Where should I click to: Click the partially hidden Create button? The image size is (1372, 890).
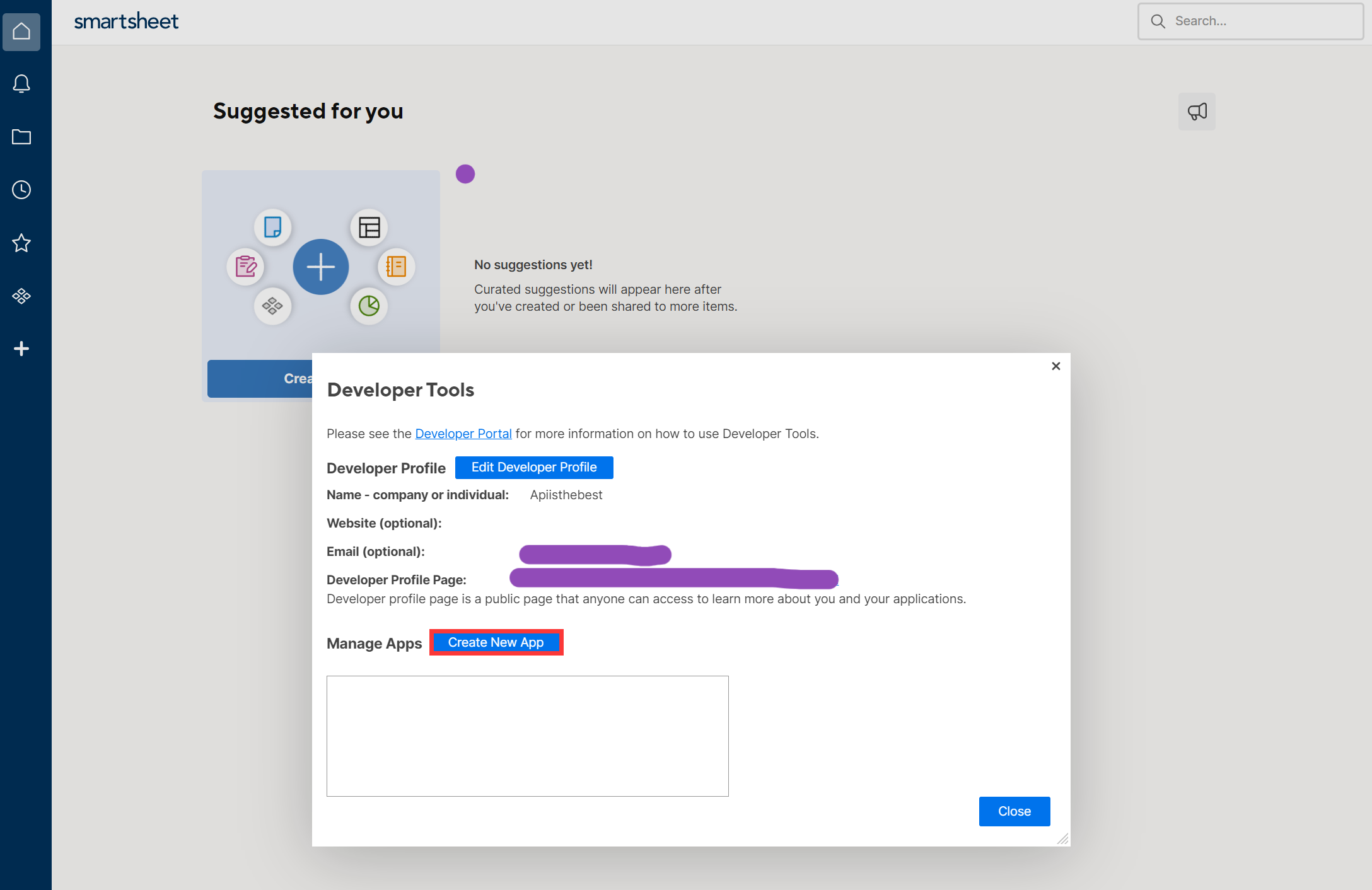pos(260,379)
